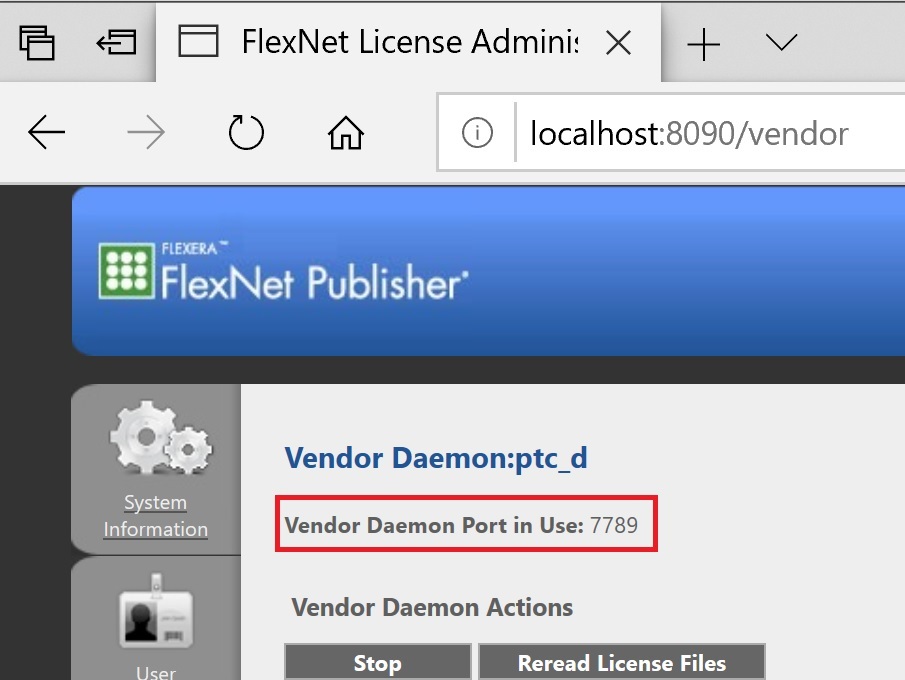Show site information for localhost
The height and width of the screenshot is (680, 905).
(477, 133)
